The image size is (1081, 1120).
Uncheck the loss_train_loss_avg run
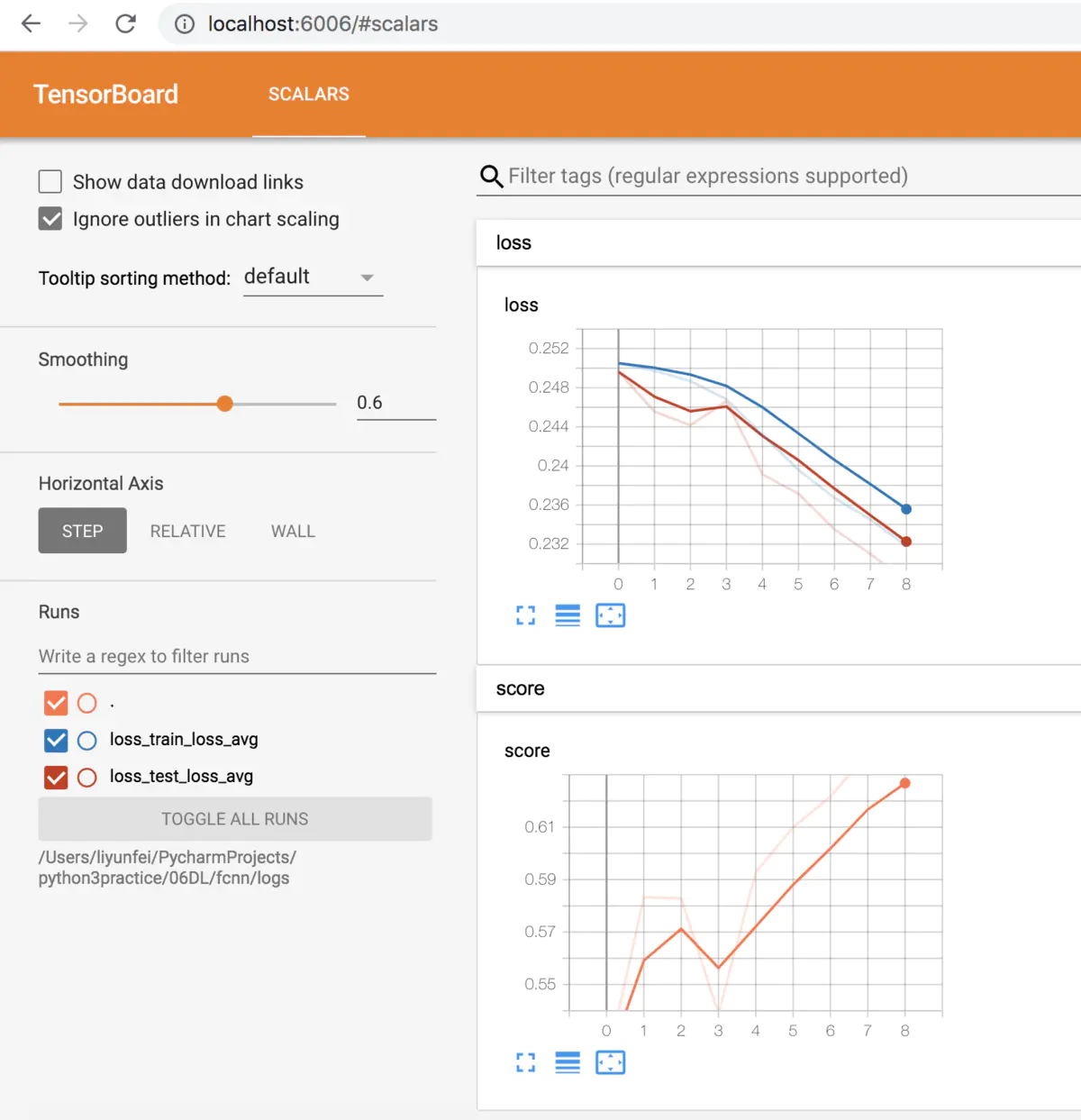(x=56, y=740)
